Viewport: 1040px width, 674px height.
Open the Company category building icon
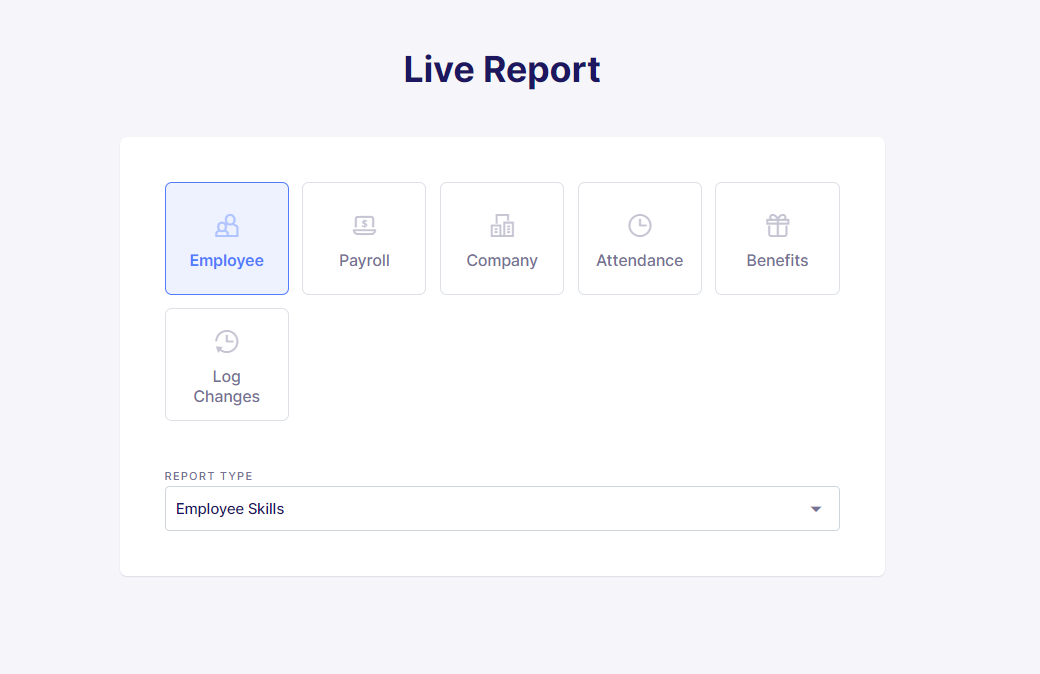point(502,226)
